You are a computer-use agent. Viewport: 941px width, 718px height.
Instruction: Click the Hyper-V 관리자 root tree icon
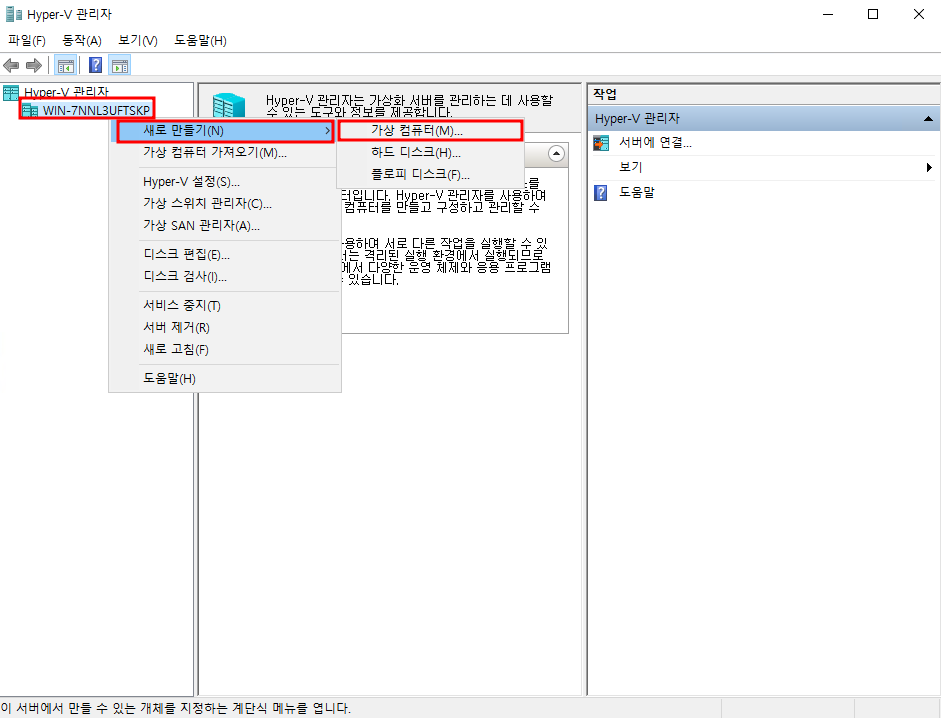(x=11, y=92)
